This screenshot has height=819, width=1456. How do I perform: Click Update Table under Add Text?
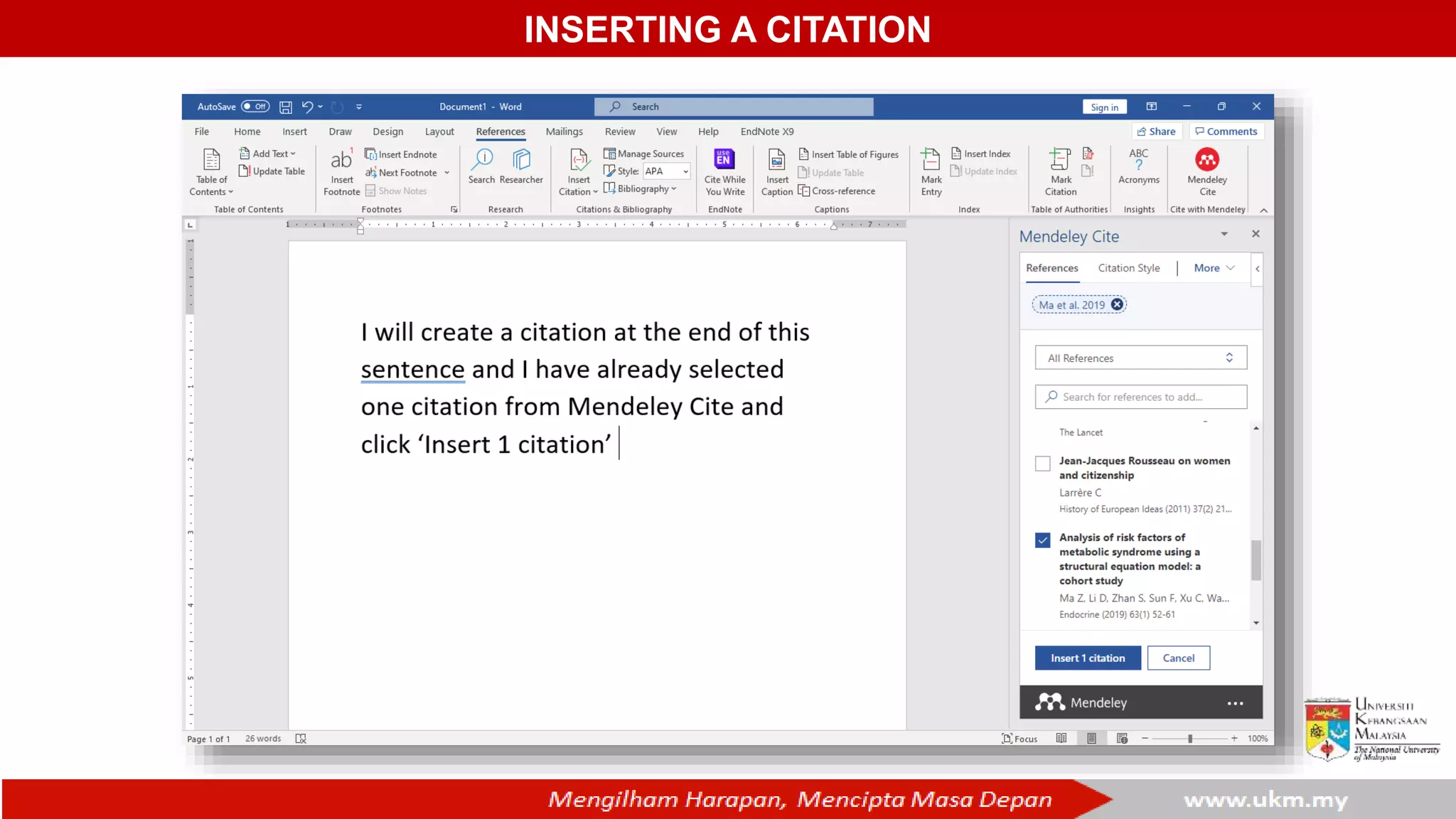[272, 171]
